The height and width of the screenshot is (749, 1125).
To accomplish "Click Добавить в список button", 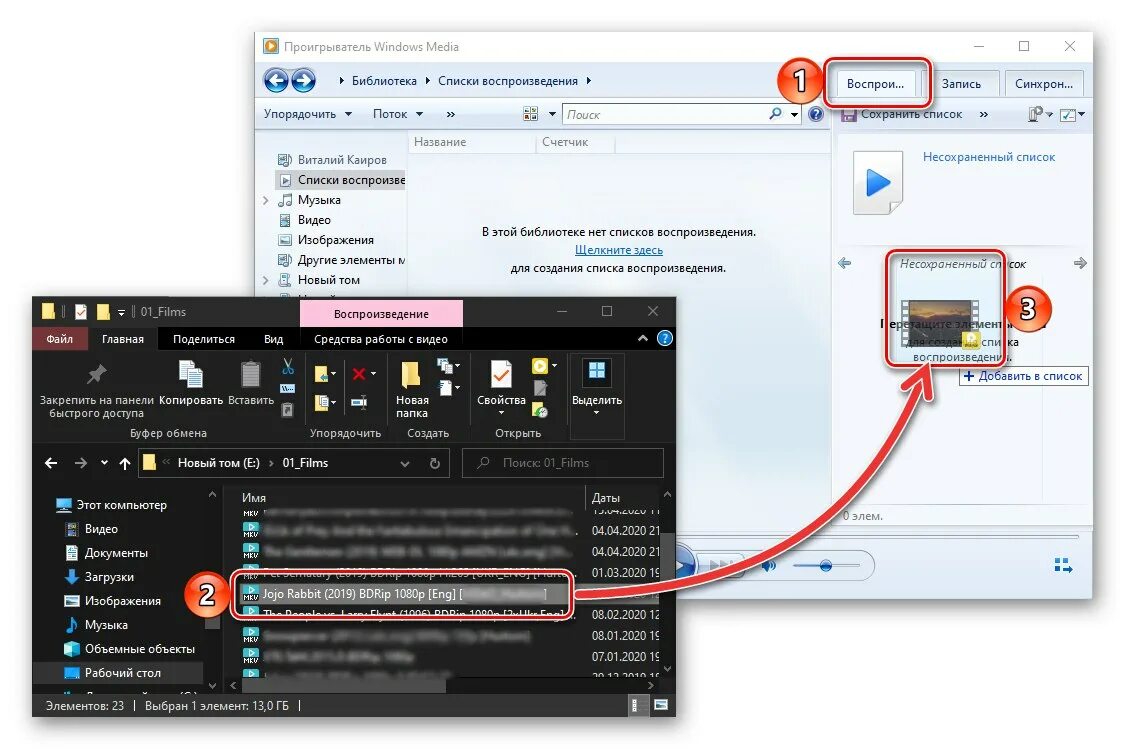I will (1024, 376).
